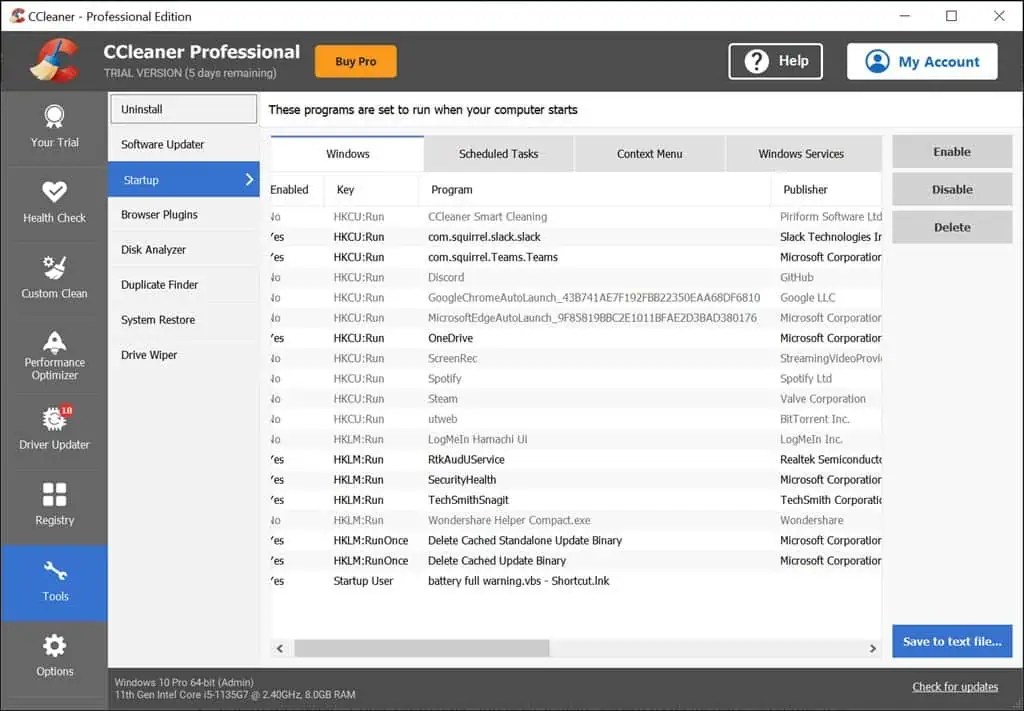Save startup list to text file
Viewport: 1024px width, 711px height.
click(x=951, y=641)
